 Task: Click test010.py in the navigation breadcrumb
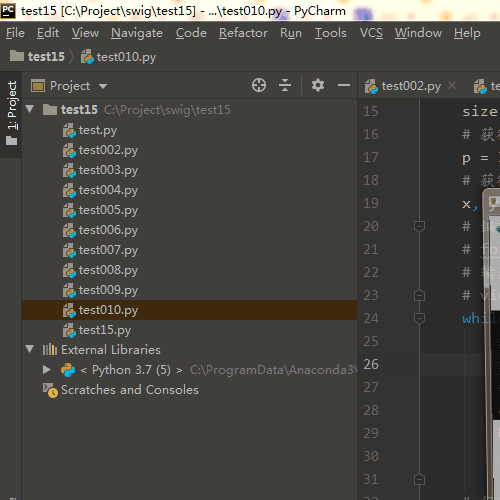click(x=126, y=57)
